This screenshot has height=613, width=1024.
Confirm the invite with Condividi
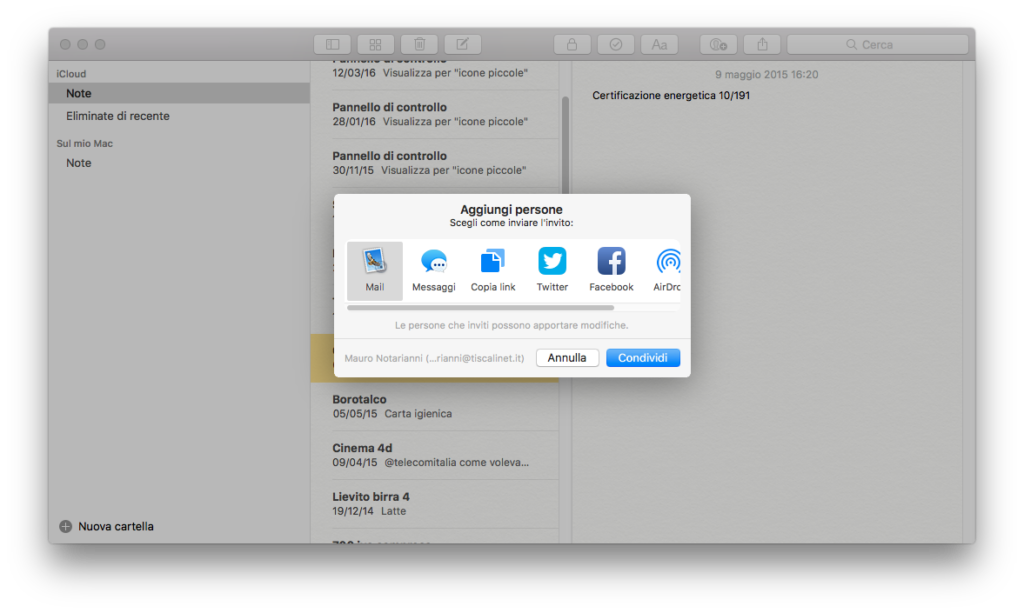(x=643, y=357)
